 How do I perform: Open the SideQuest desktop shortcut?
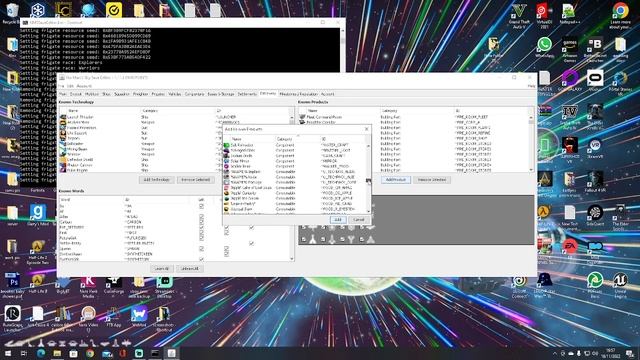coord(595,213)
